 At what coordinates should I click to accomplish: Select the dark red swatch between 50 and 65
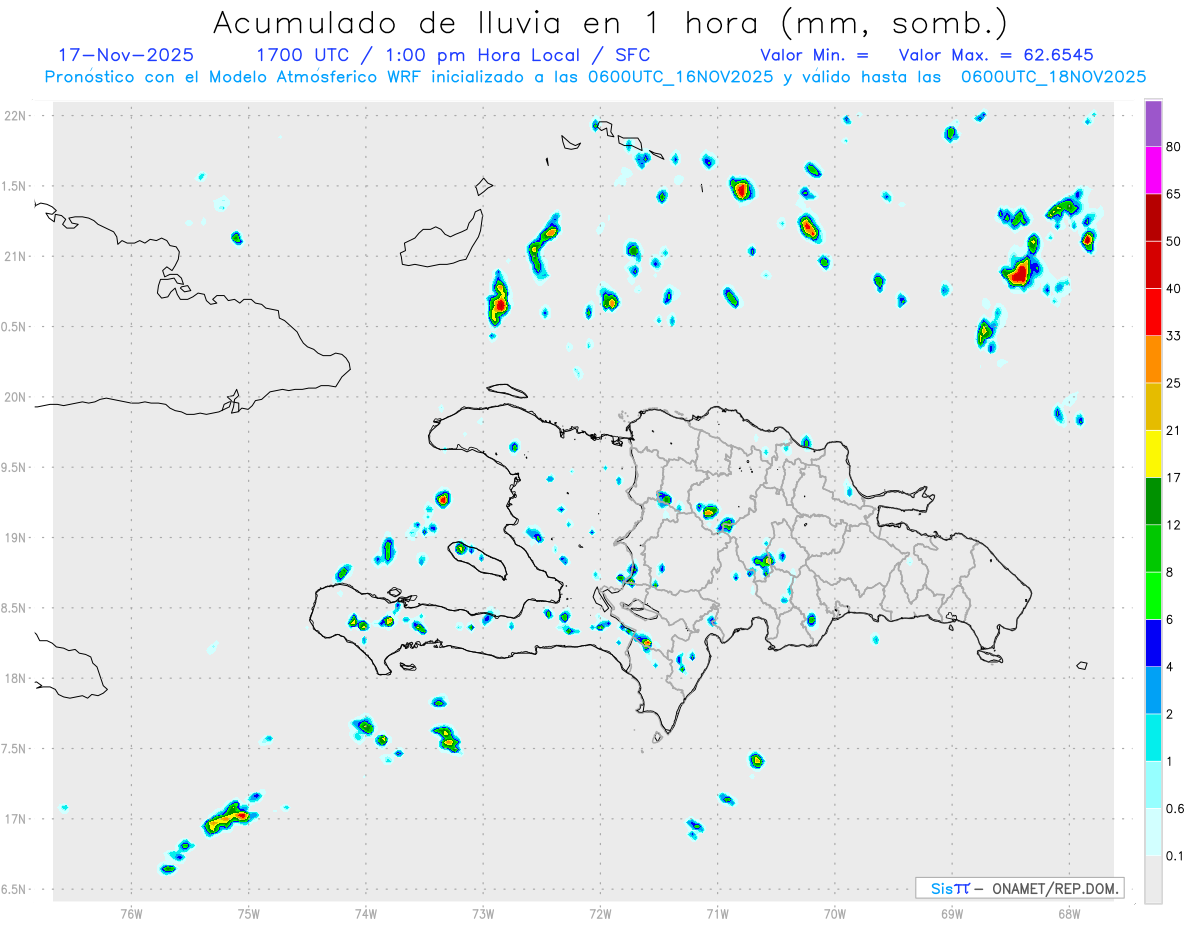coord(1153,217)
